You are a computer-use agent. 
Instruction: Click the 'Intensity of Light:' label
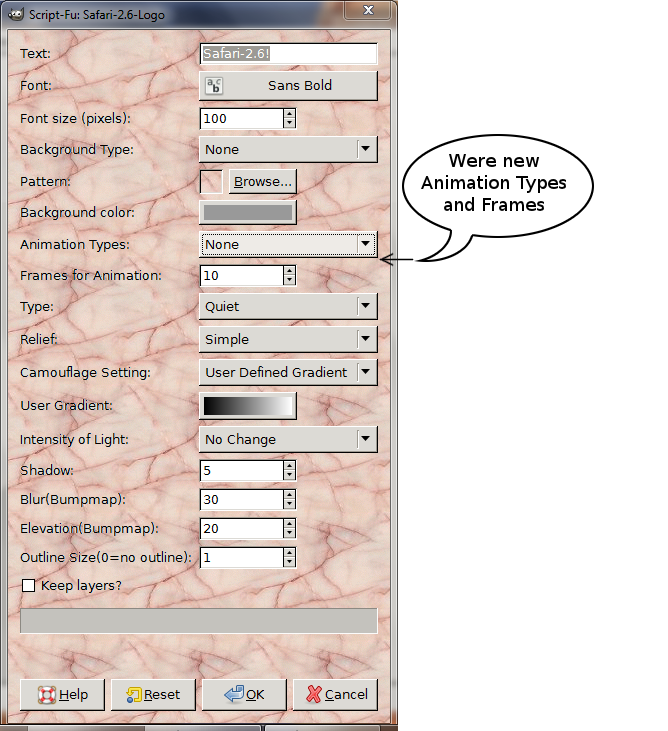coord(74,439)
